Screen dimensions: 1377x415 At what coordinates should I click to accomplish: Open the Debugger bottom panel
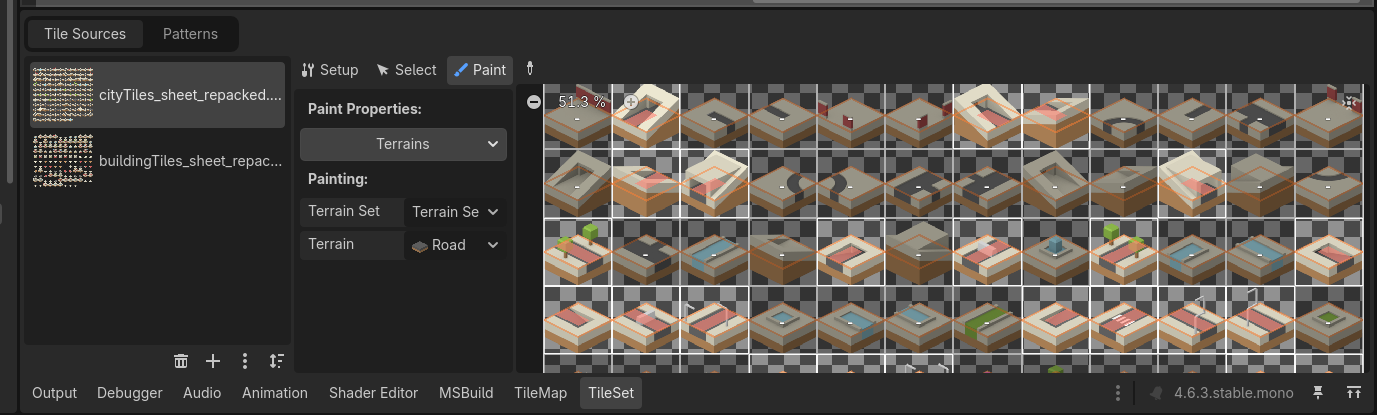[130, 393]
